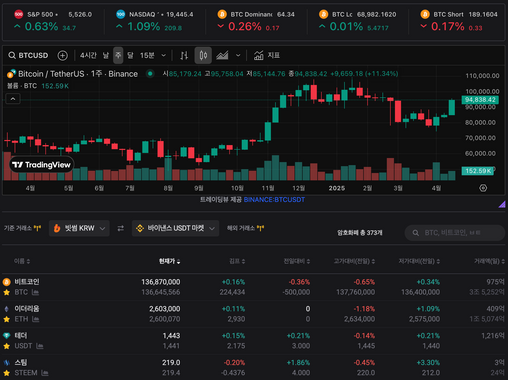Expand the 15분 interval dropdown
This screenshot has width=508, height=380.
coord(153,55)
